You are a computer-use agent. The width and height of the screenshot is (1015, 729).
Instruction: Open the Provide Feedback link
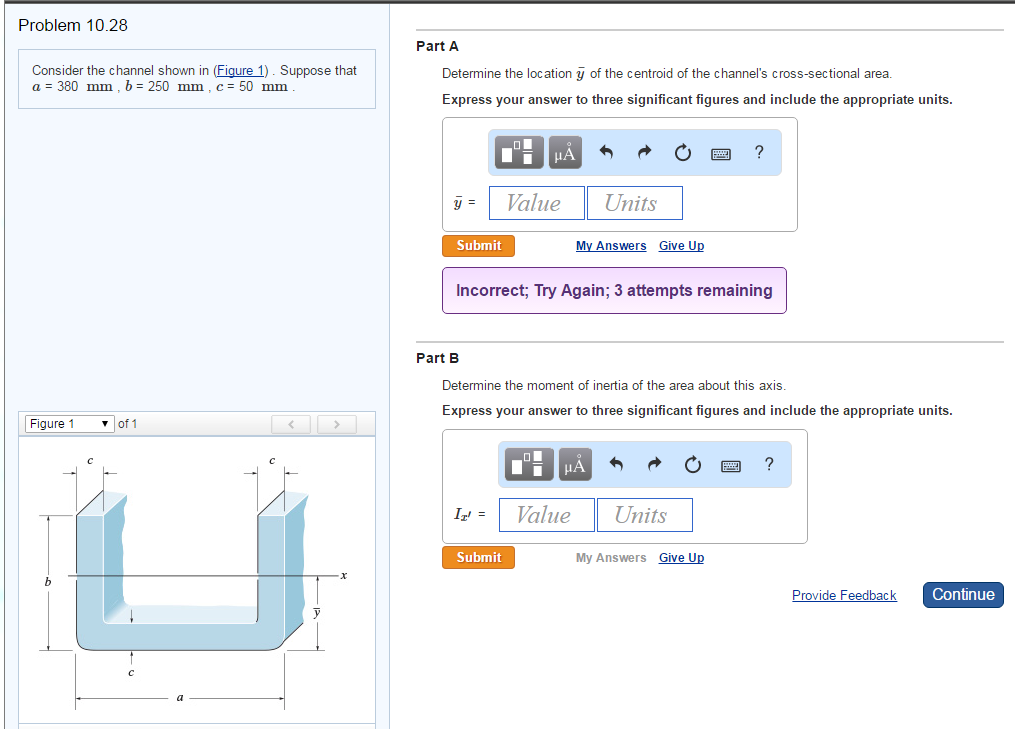click(844, 596)
